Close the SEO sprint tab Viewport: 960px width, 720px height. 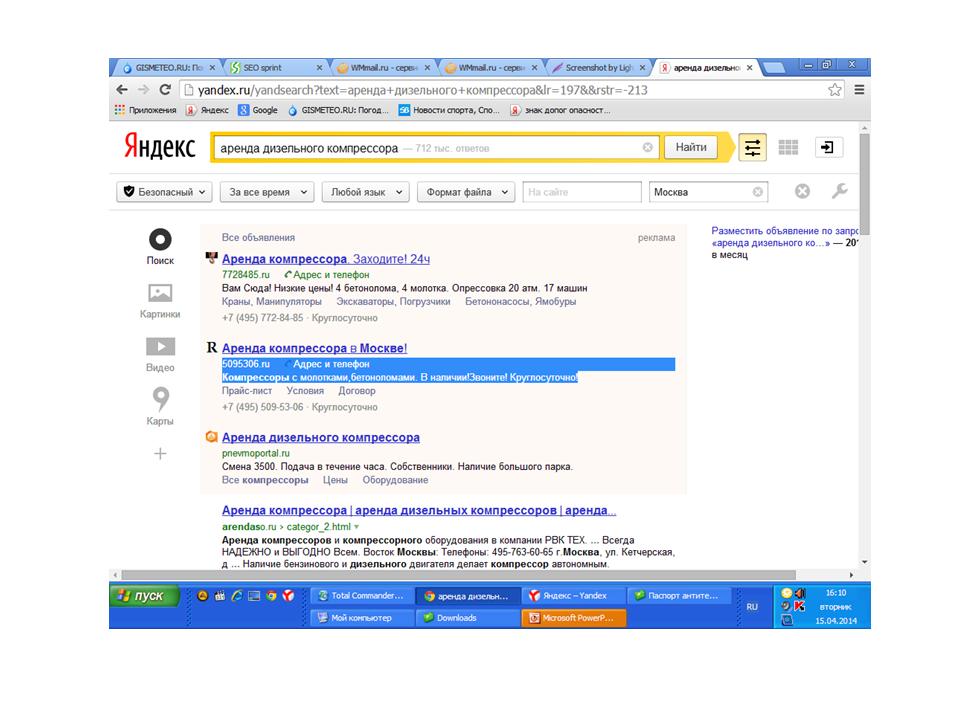pos(319,68)
